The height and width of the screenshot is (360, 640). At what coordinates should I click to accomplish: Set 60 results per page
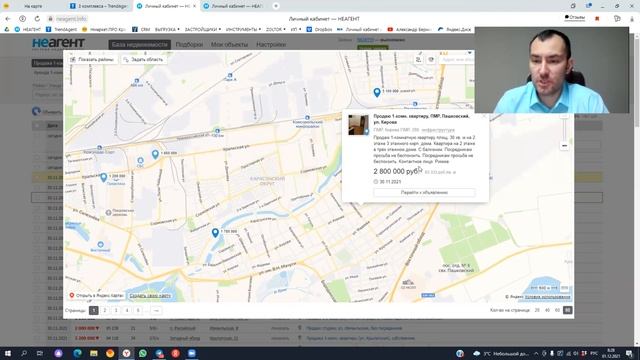coord(558,311)
